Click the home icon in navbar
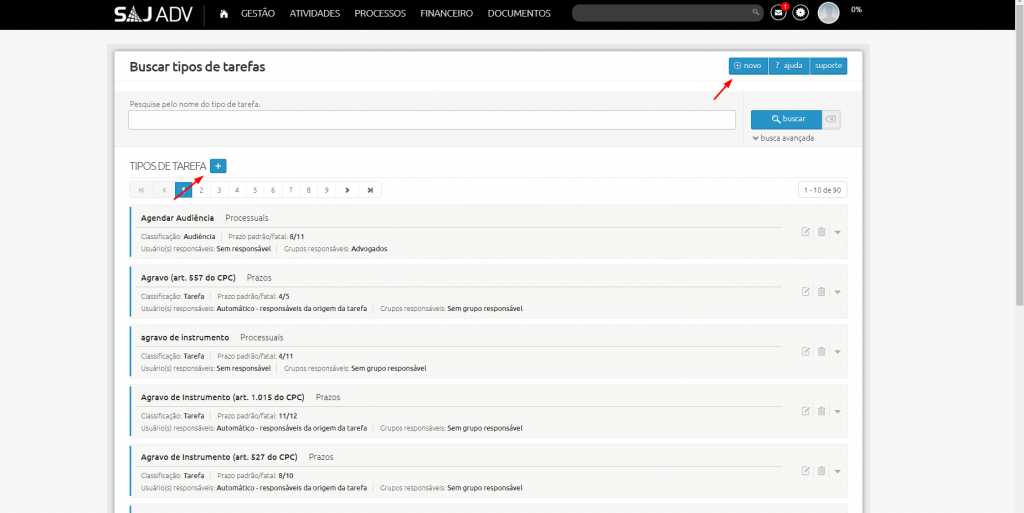Screen dimensions: 1024x513 tap(223, 13)
